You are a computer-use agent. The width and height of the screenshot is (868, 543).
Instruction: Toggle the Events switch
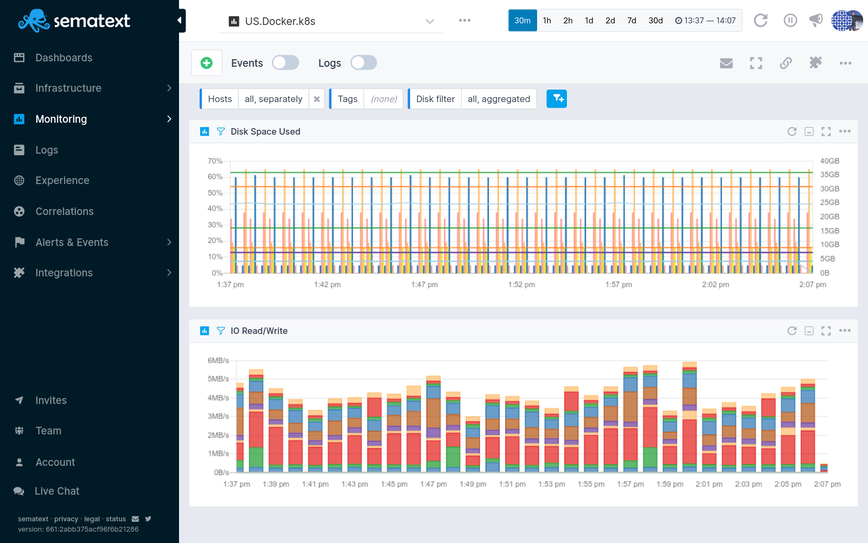click(x=285, y=63)
